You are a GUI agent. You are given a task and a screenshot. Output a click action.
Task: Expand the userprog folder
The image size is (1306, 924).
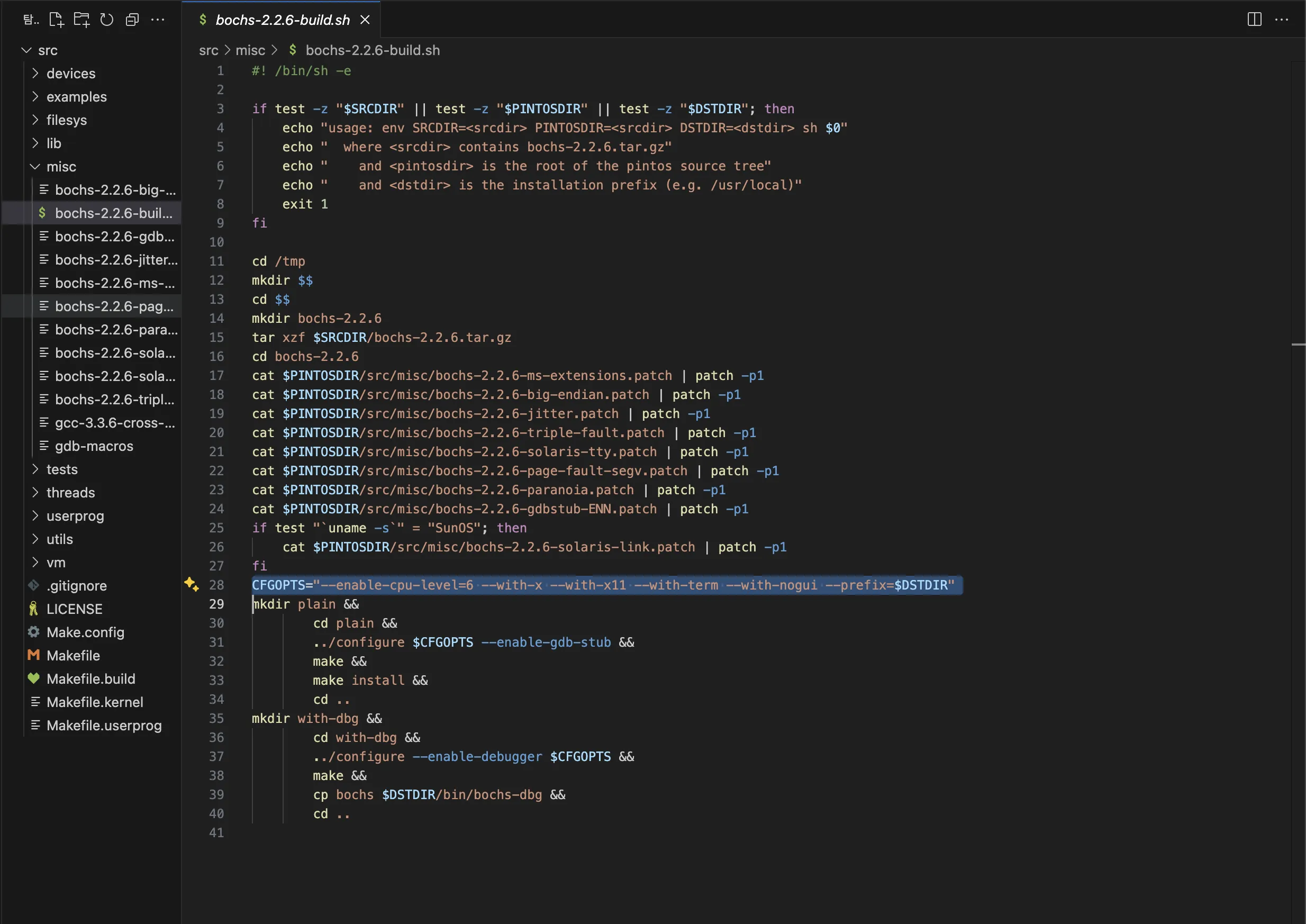tap(75, 516)
